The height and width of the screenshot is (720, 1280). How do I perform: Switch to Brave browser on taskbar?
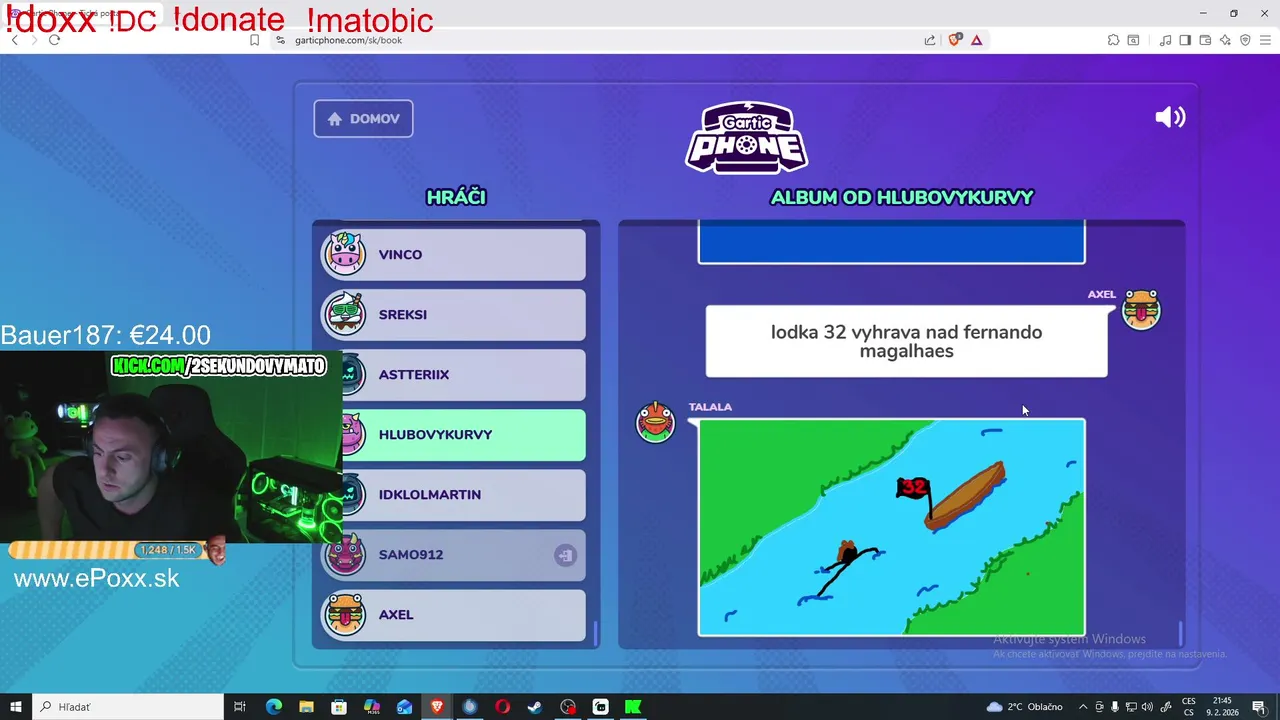point(437,707)
